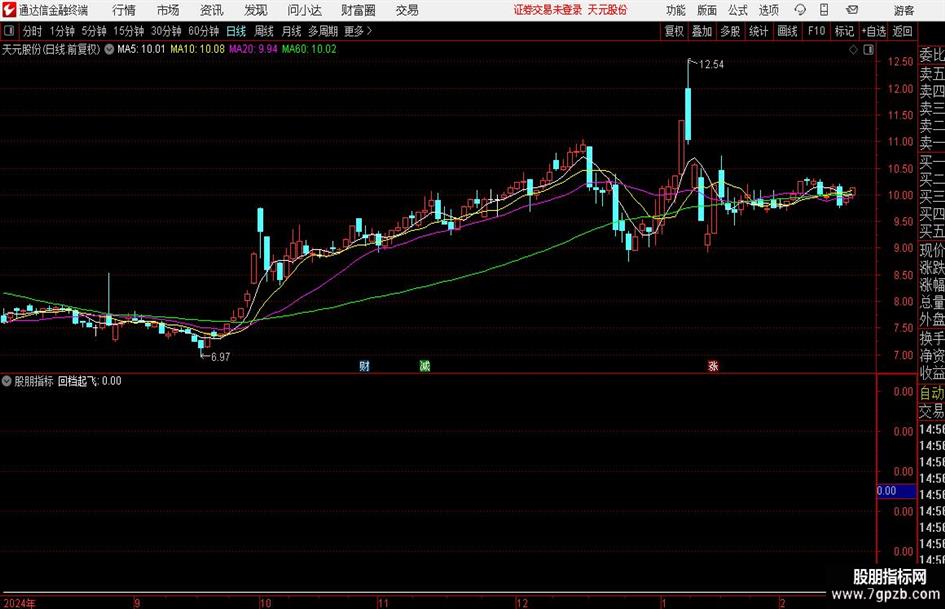
Task: Click the 多股 toolbar button
Action: [730, 31]
